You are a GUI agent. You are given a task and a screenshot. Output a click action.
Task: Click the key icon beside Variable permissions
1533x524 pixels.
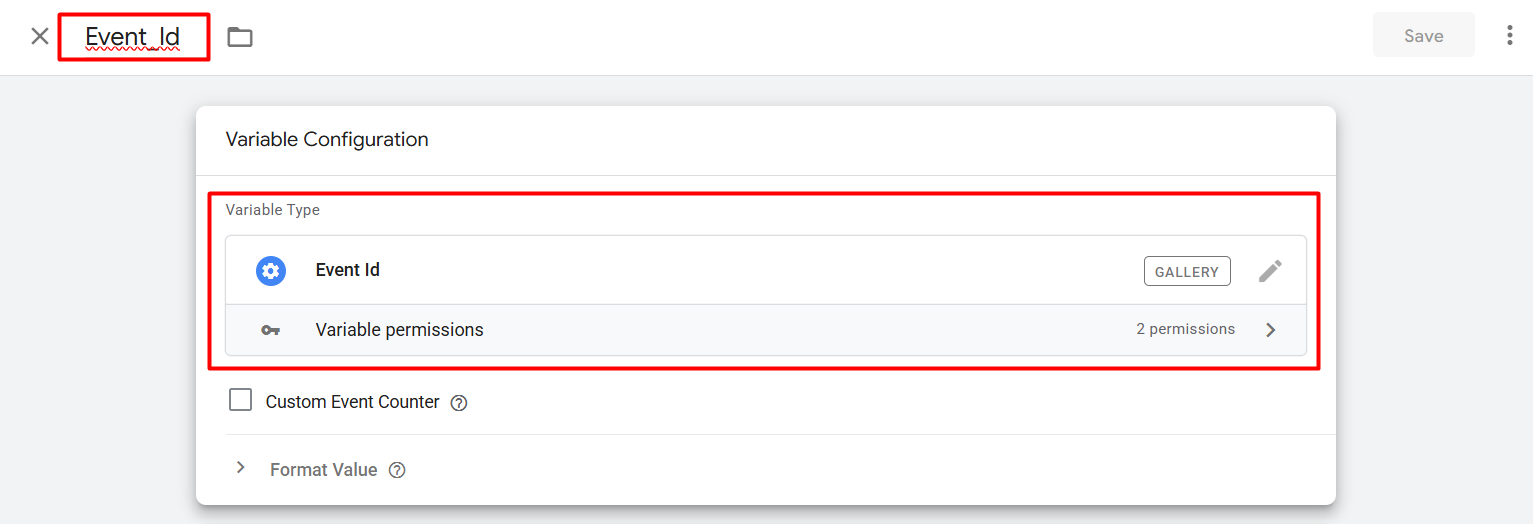271,330
